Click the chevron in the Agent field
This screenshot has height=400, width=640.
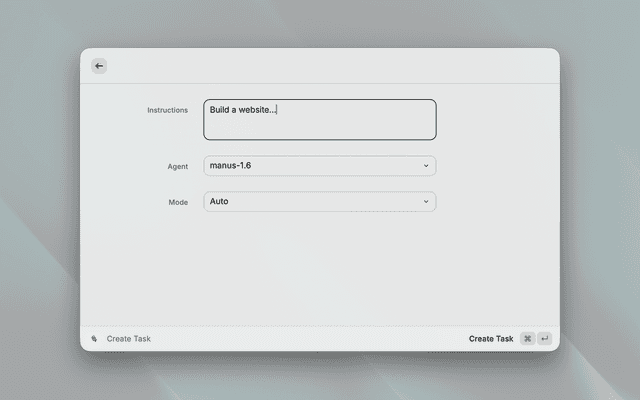click(x=425, y=166)
